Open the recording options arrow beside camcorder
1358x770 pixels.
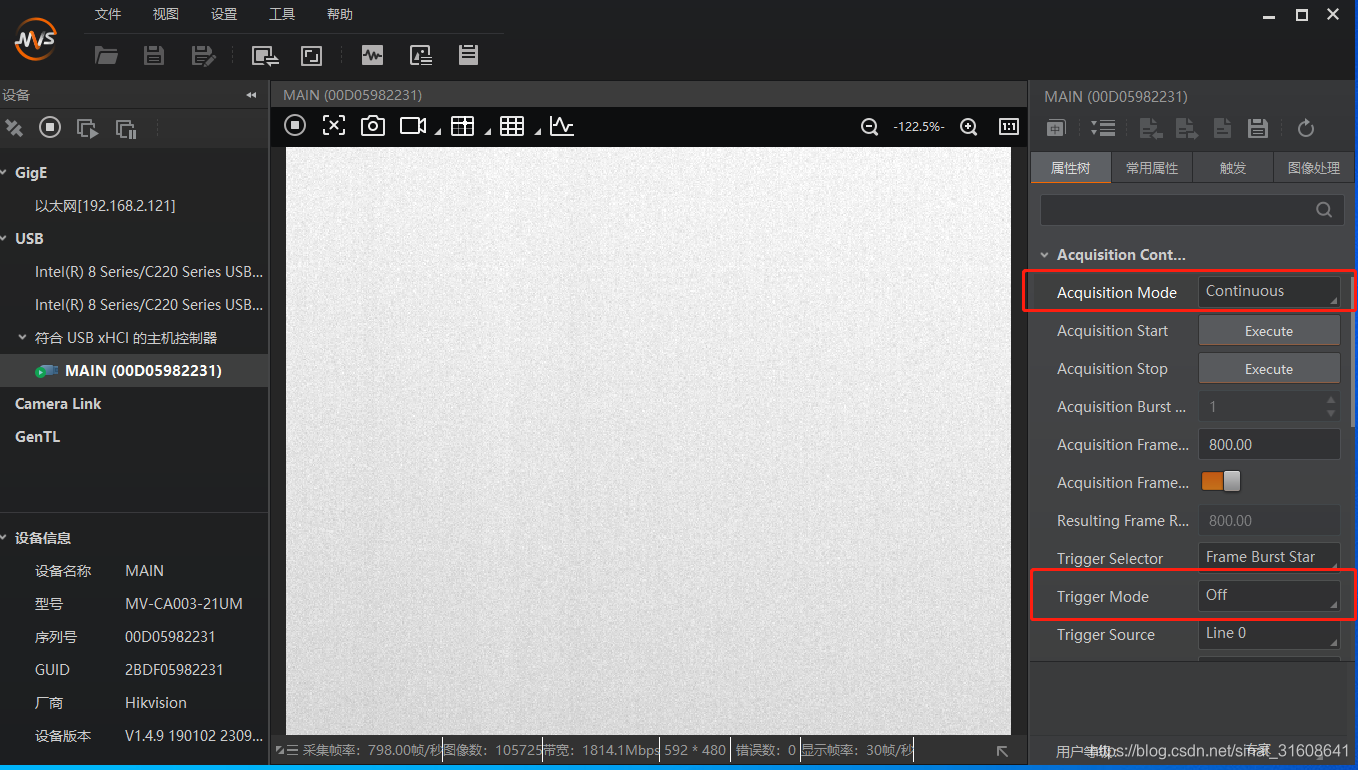coord(437,132)
